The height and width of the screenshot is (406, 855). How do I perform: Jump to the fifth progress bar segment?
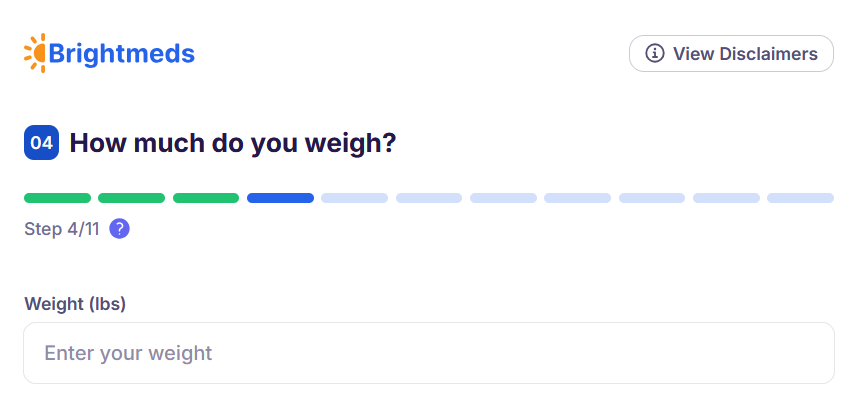[x=354, y=198]
